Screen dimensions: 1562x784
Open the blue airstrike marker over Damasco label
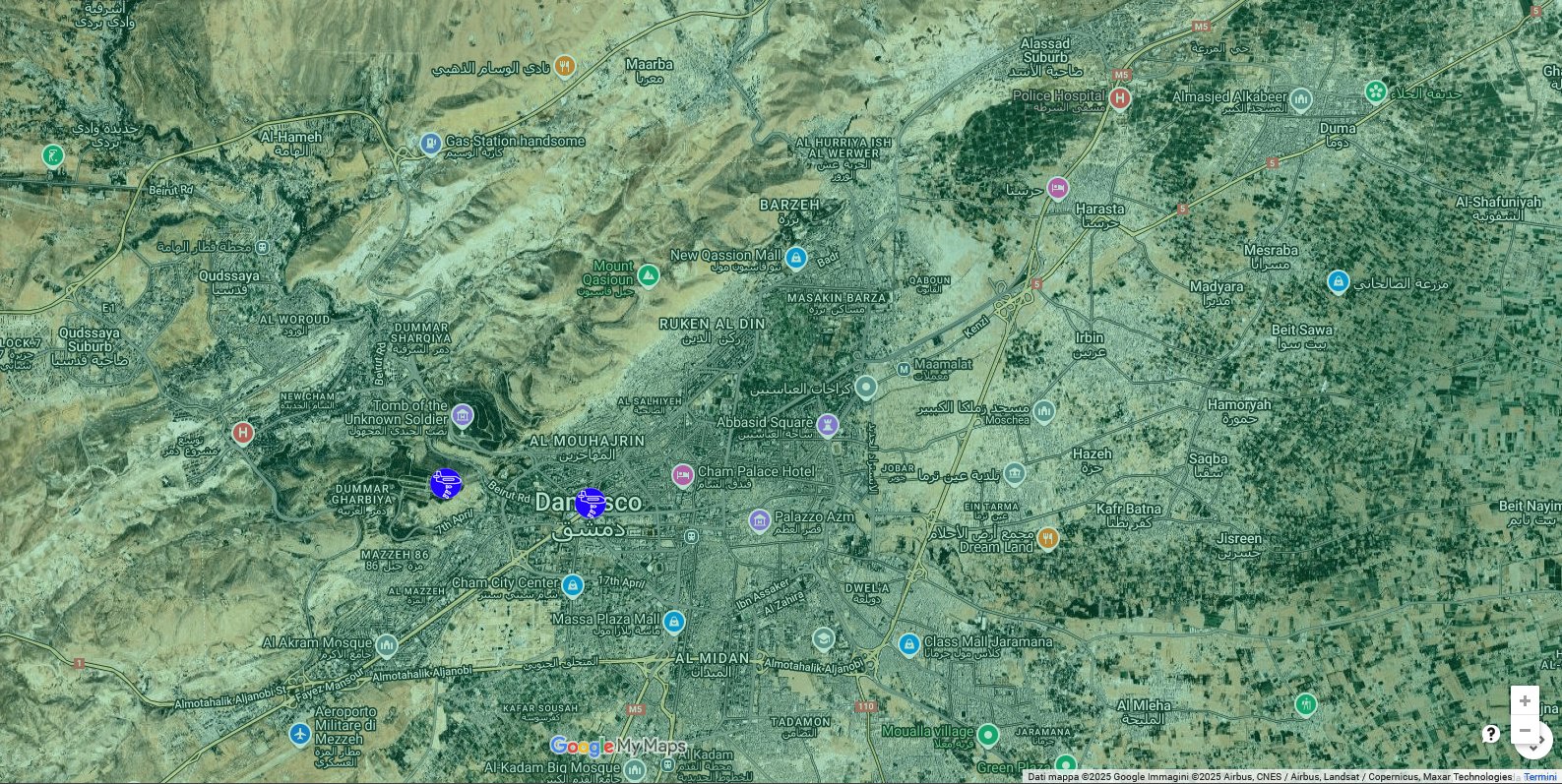(x=591, y=504)
